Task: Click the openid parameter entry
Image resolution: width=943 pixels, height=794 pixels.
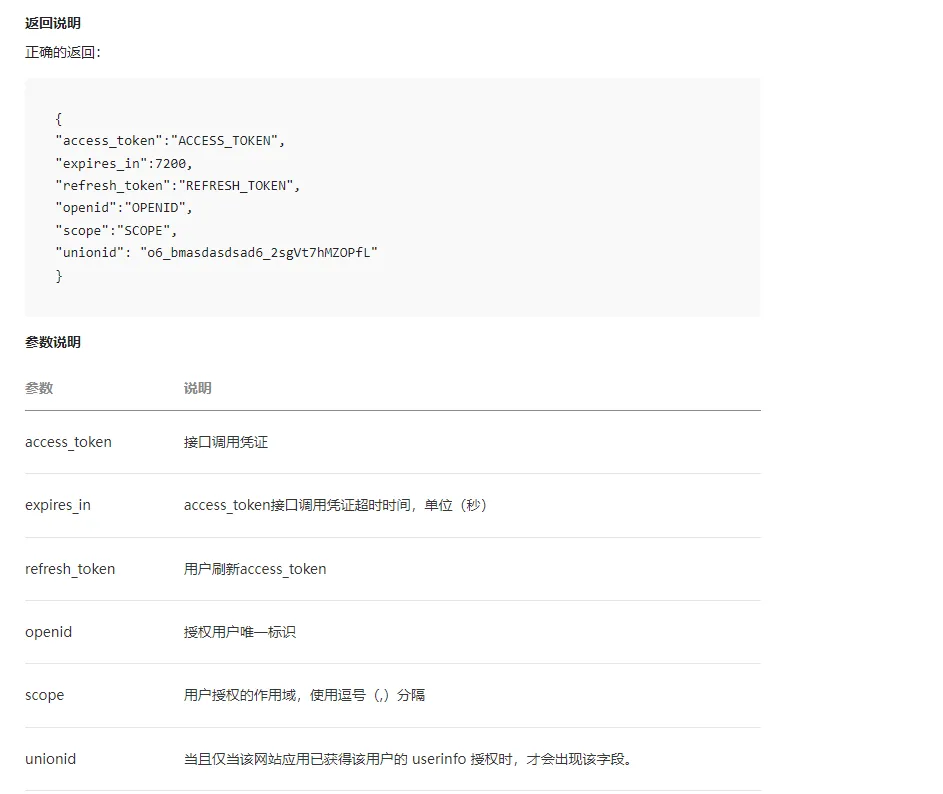Action: coord(48,632)
